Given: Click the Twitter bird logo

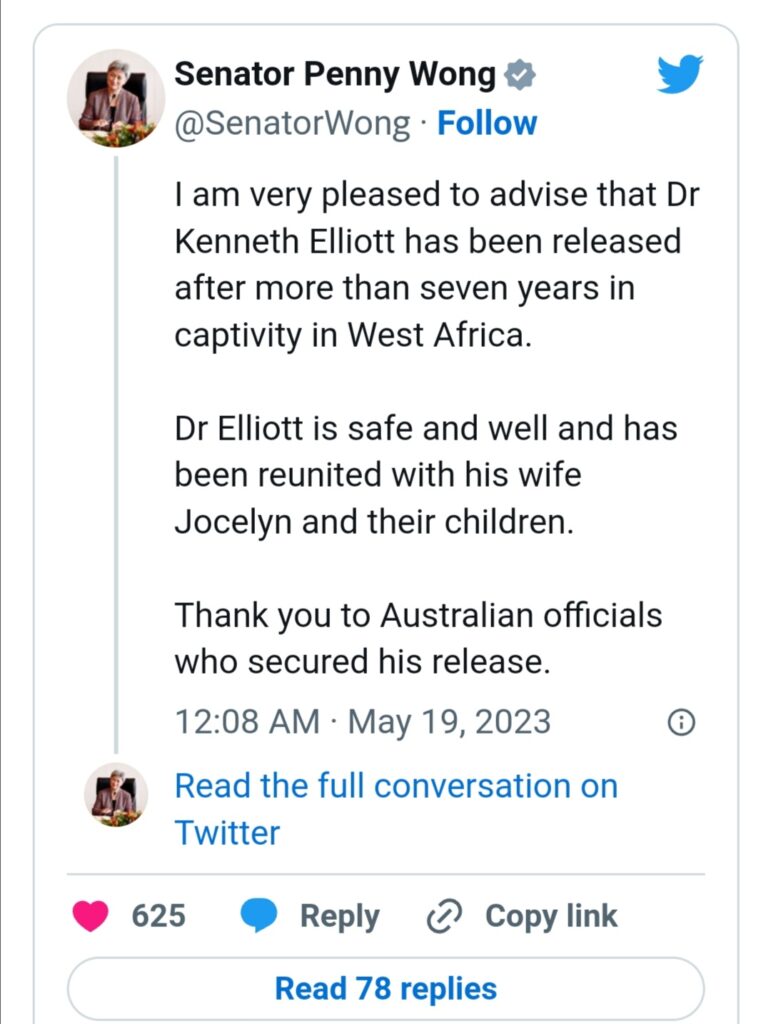Looking at the screenshot, I should (x=680, y=75).
